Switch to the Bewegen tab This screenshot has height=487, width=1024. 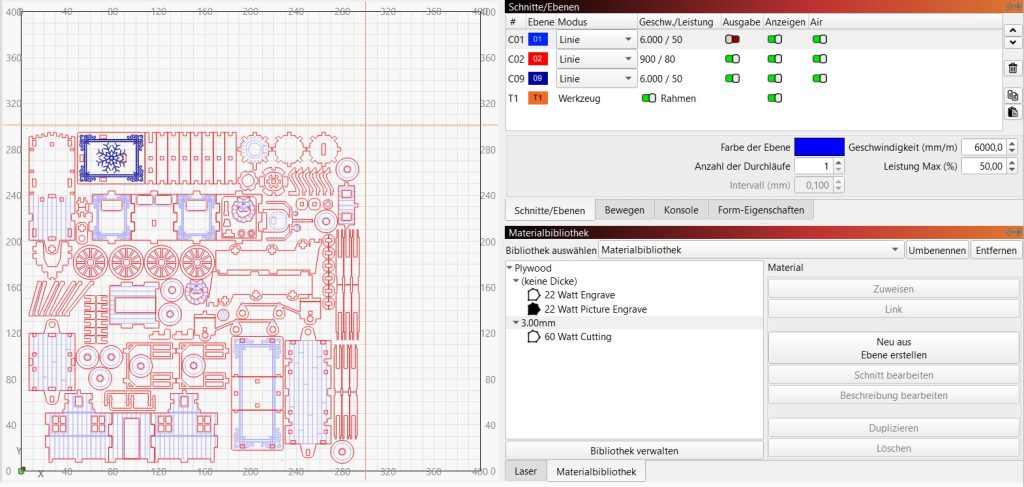coord(624,210)
